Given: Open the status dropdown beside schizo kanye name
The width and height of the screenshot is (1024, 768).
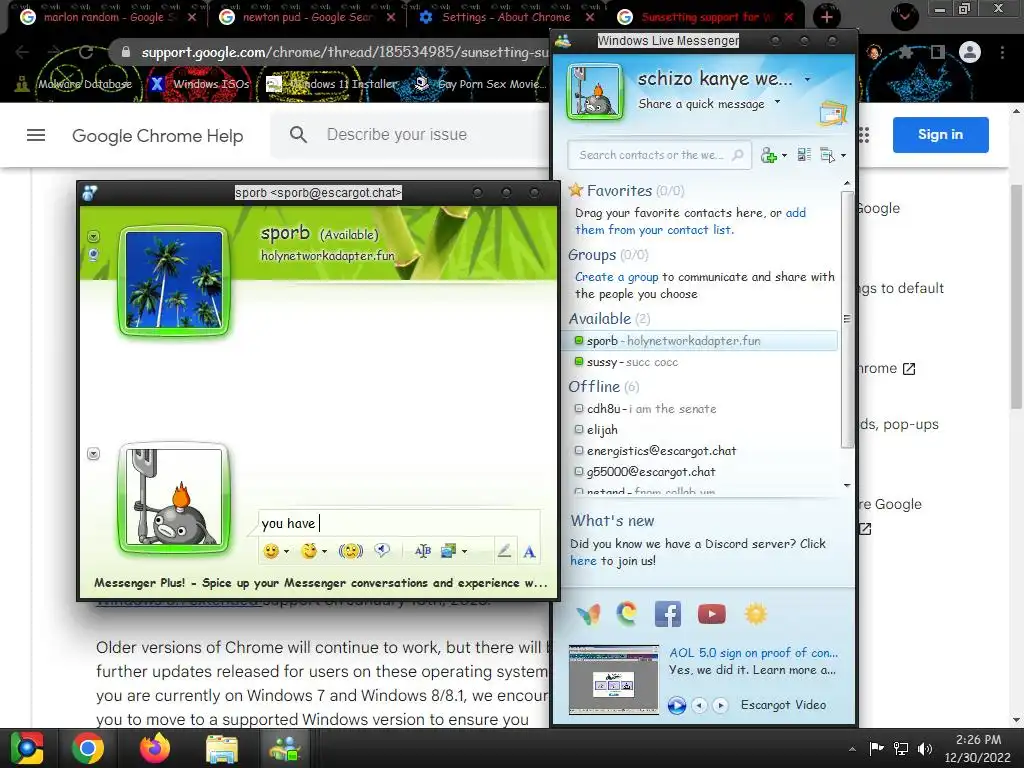Looking at the screenshot, I should coord(807,79).
